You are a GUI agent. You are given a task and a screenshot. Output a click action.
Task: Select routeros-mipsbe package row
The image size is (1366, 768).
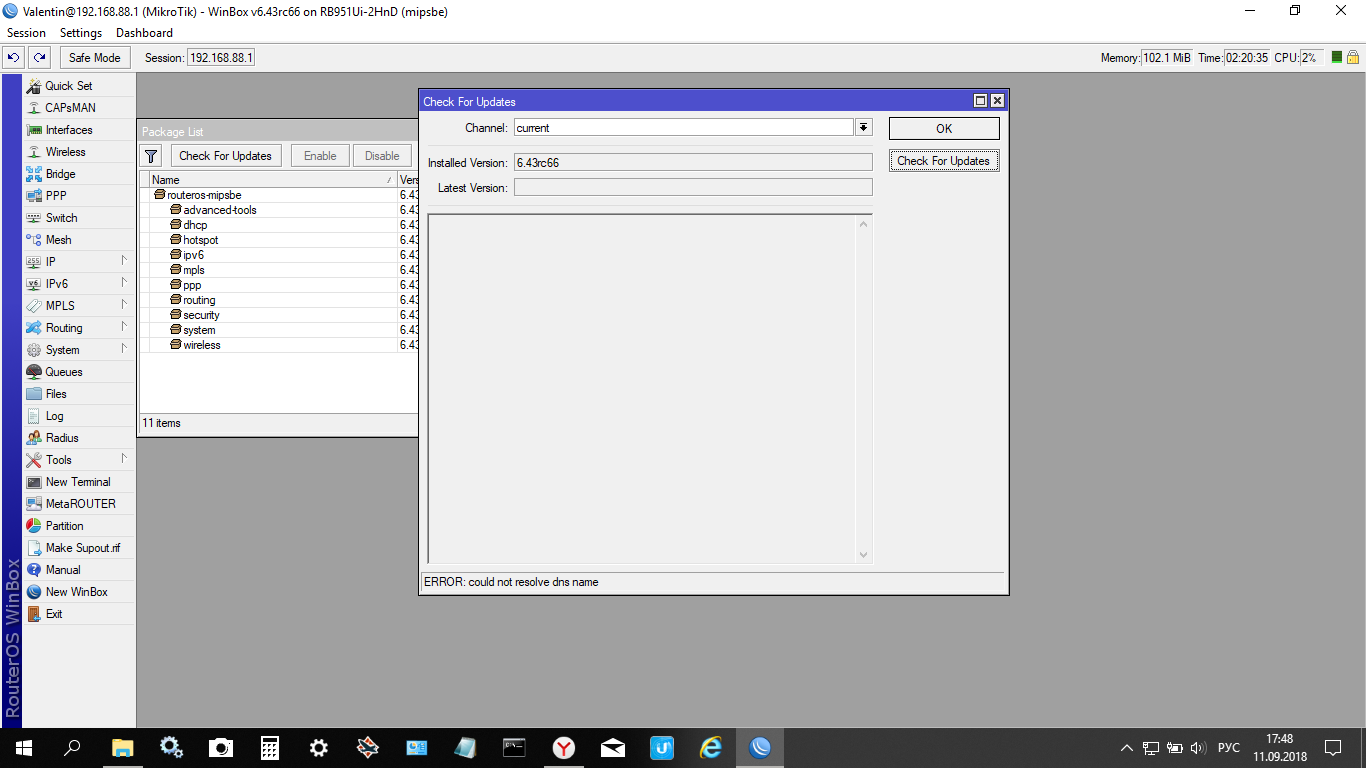(279, 195)
